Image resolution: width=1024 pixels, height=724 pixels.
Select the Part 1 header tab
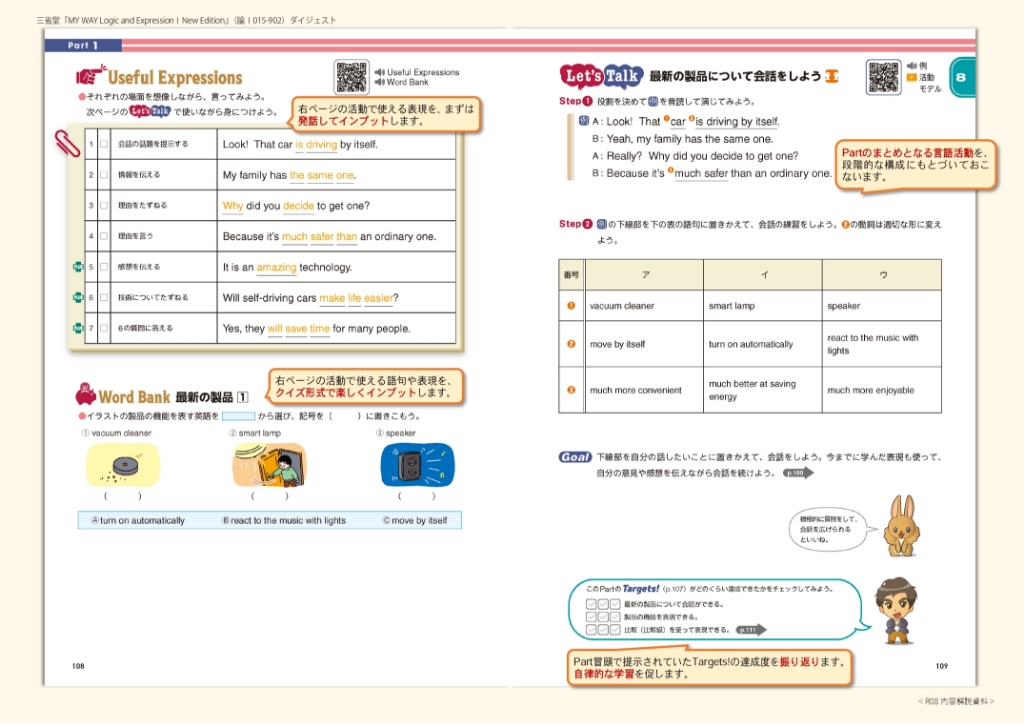pos(83,45)
